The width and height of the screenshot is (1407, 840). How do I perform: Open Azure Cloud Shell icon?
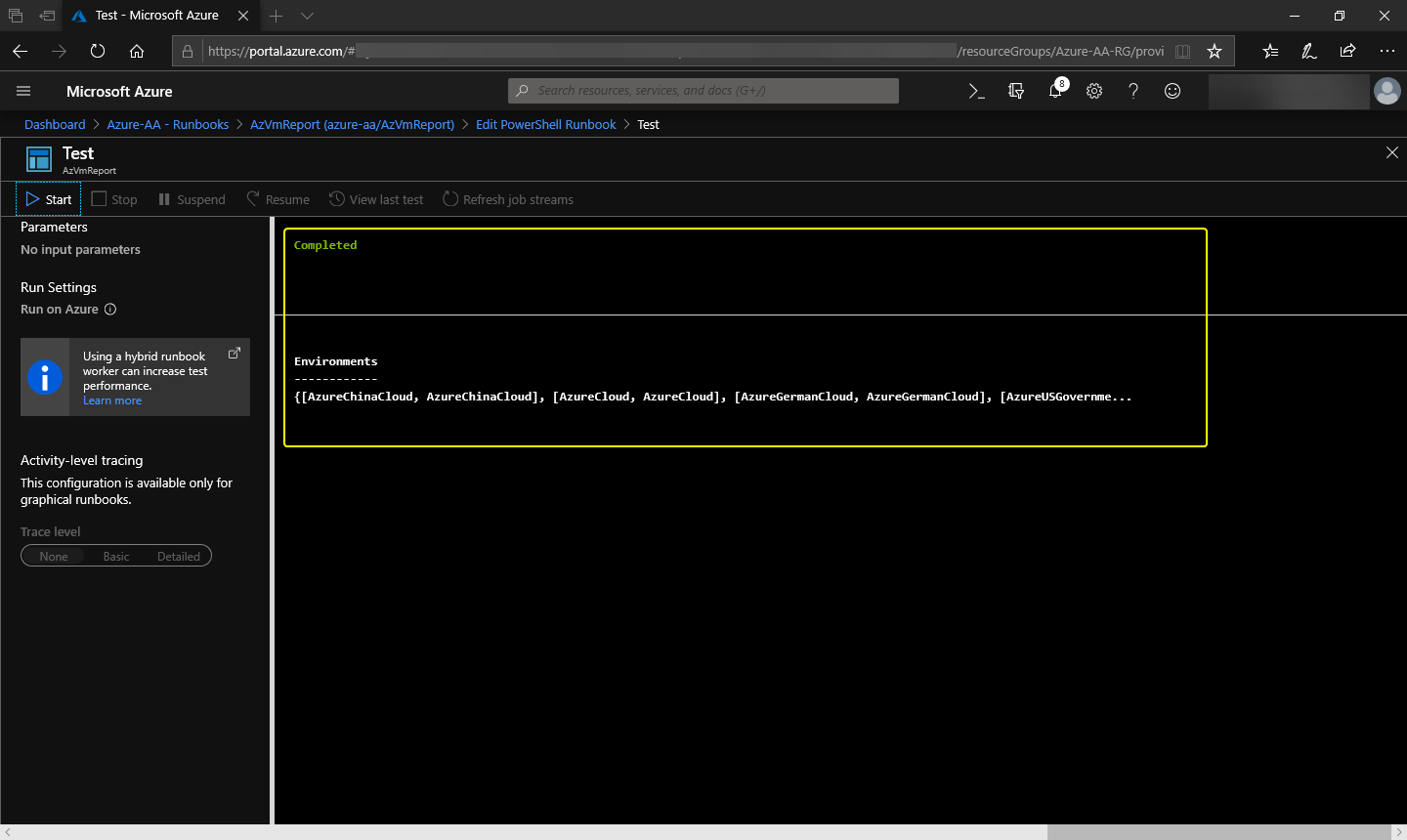pyautogui.click(x=976, y=91)
